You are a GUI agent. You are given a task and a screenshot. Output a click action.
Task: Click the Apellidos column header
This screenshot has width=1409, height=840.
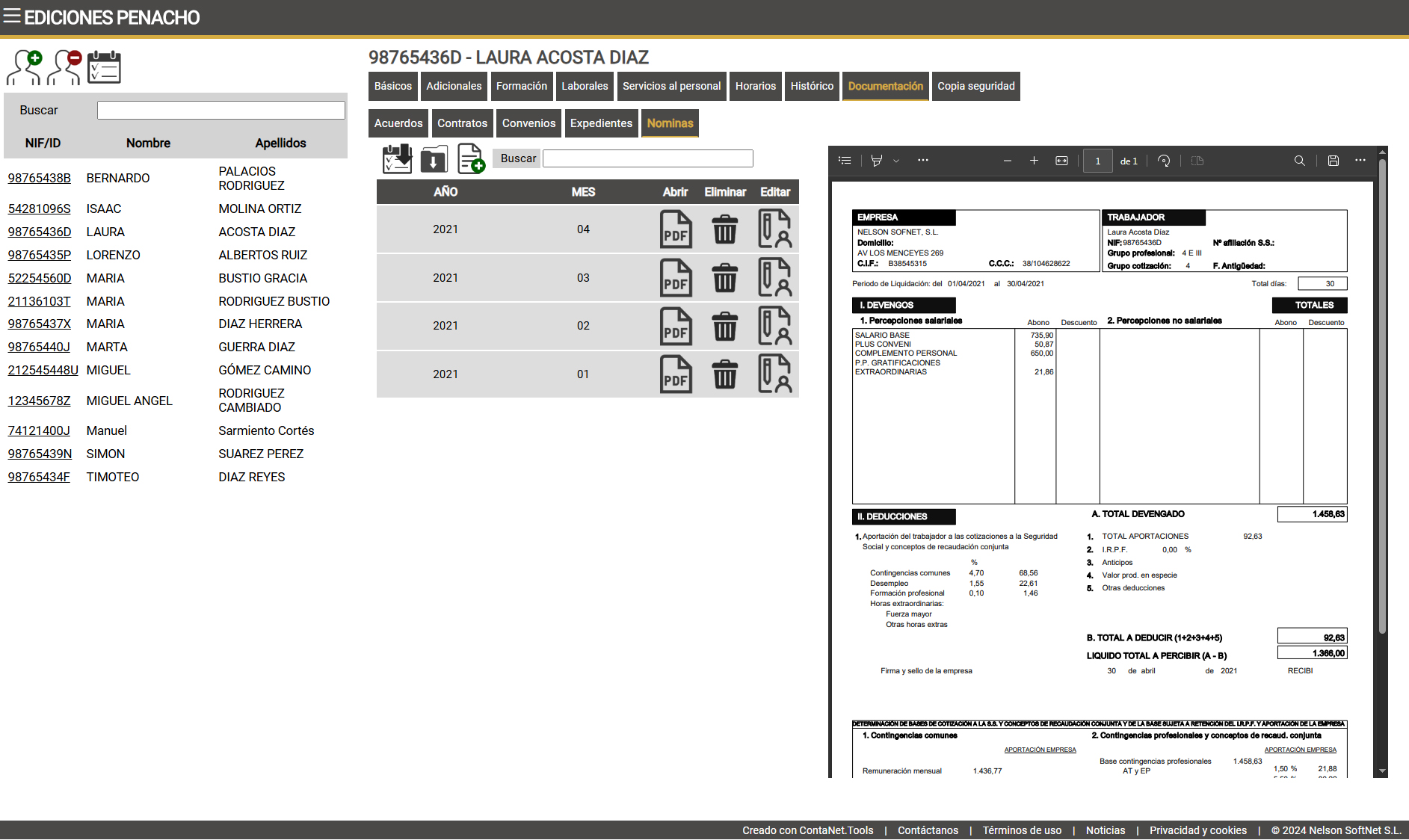(x=281, y=143)
